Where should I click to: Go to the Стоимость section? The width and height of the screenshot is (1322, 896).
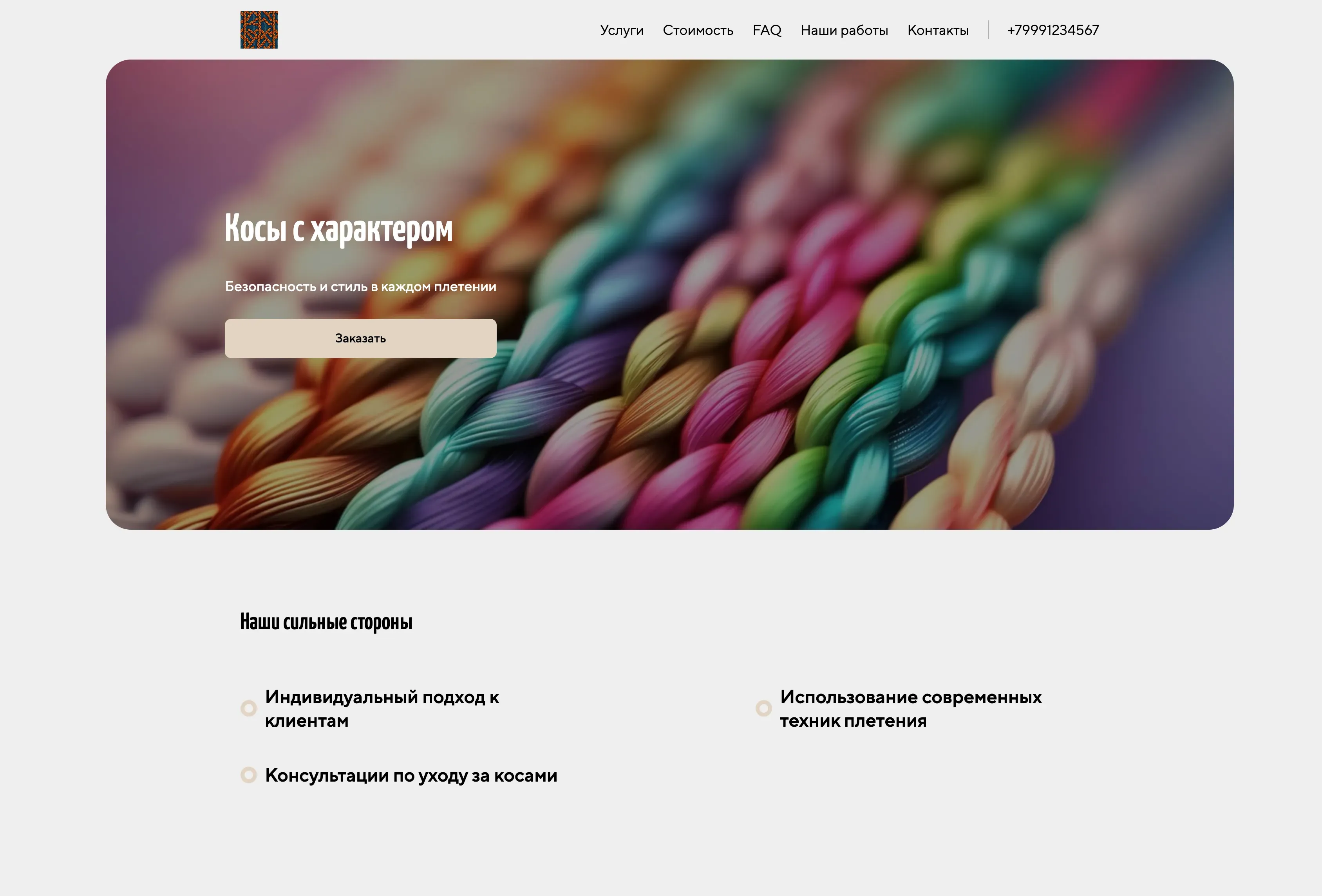pos(698,30)
